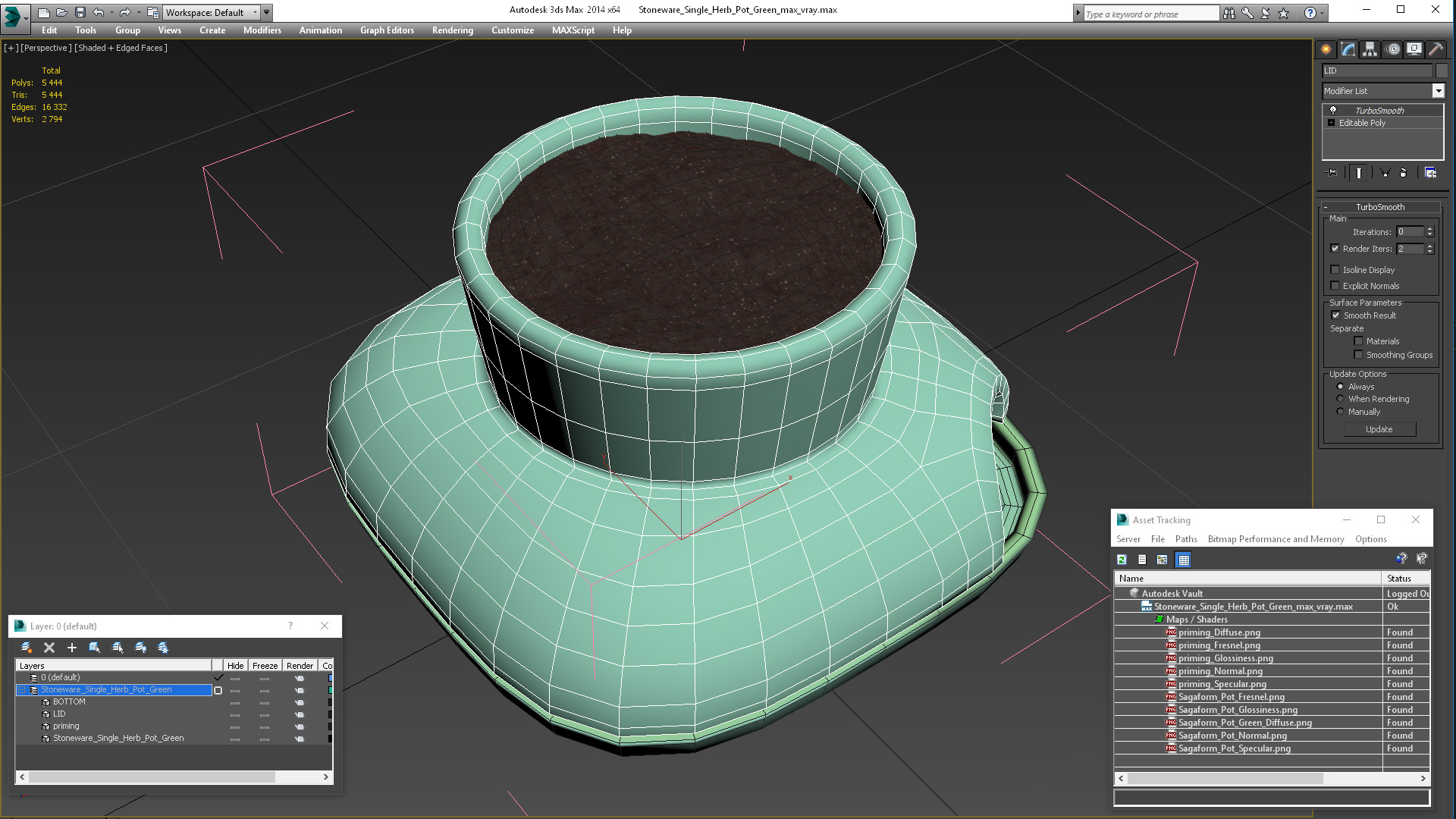Click the viewport Perspective label

click(x=46, y=48)
